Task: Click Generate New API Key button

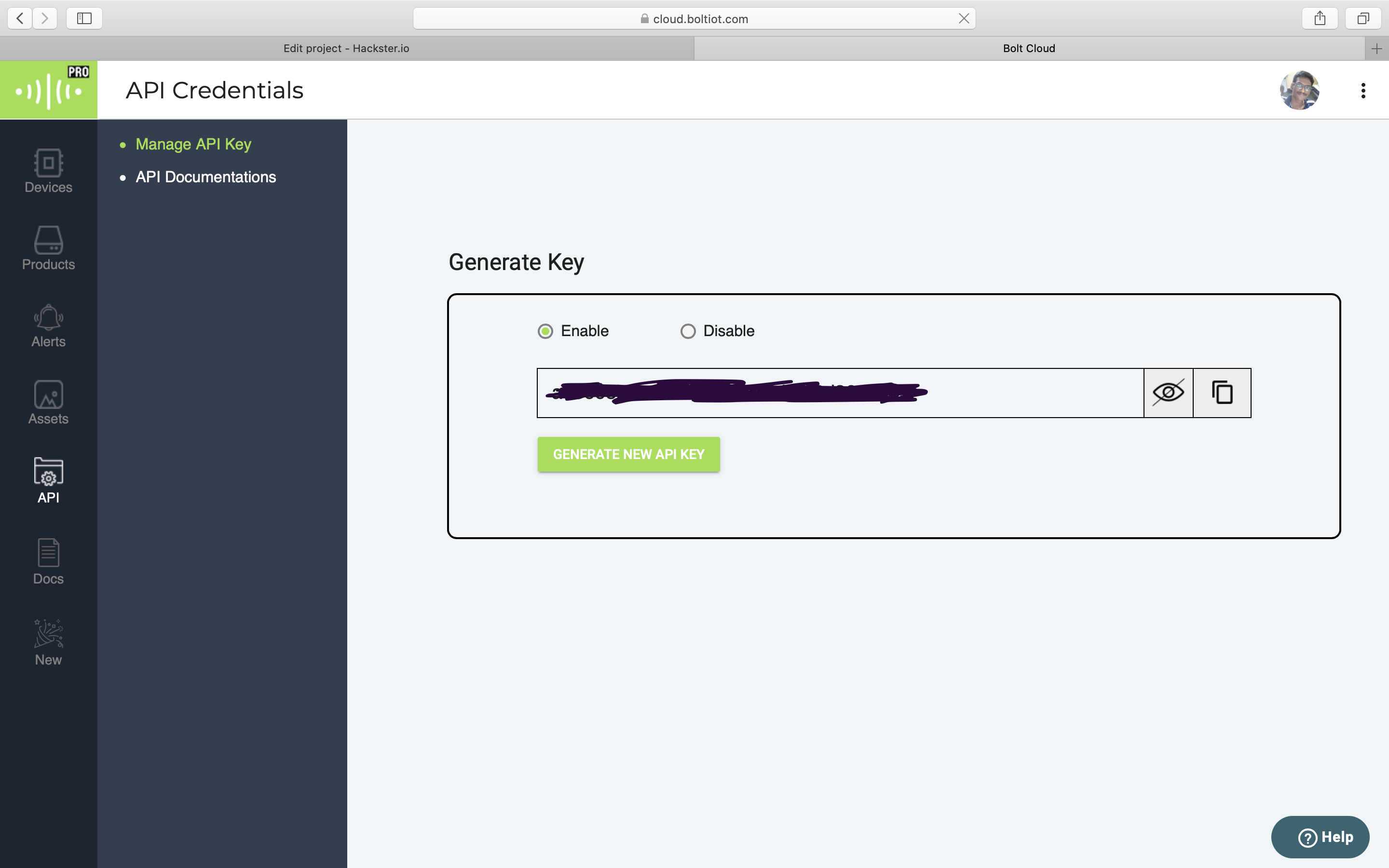Action: pyautogui.click(x=628, y=454)
